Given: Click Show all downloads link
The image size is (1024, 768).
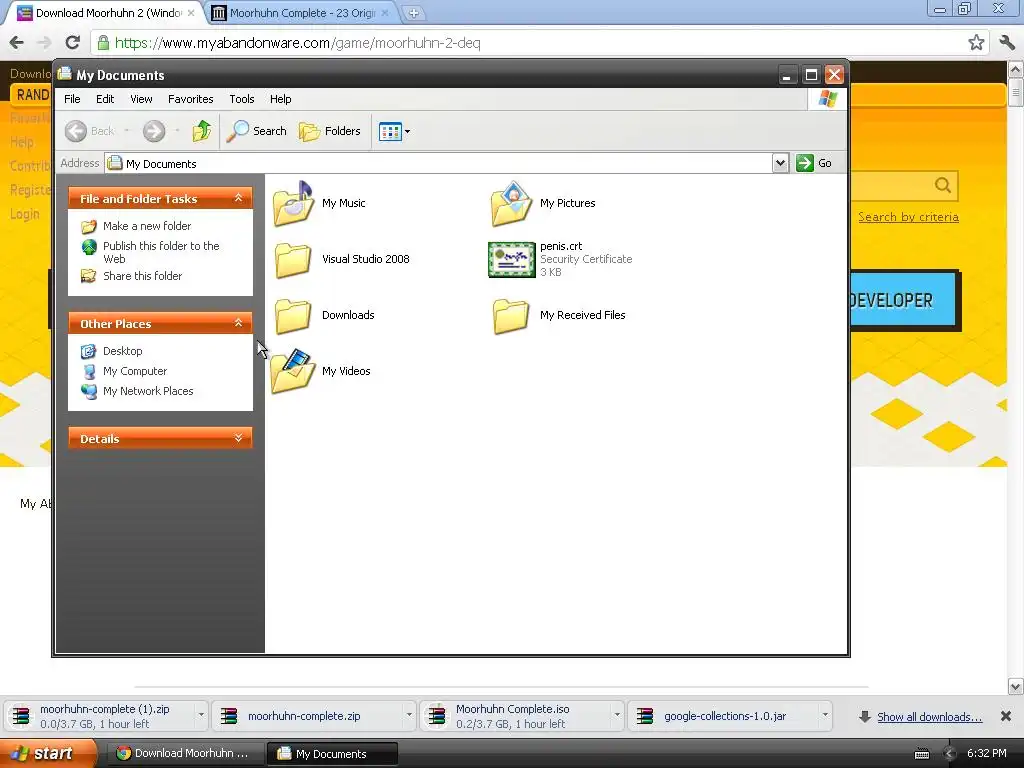Looking at the screenshot, I should click(929, 717).
